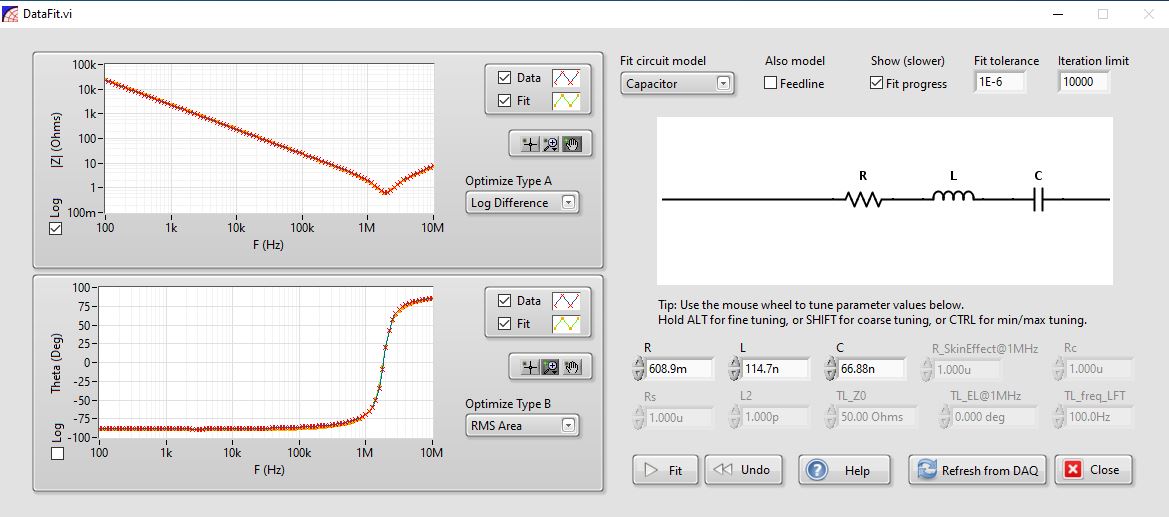Select the pan hand tool on the |Z| graph
This screenshot has height=517, width=1169.
pyautogui.click(x=573, y=144)
